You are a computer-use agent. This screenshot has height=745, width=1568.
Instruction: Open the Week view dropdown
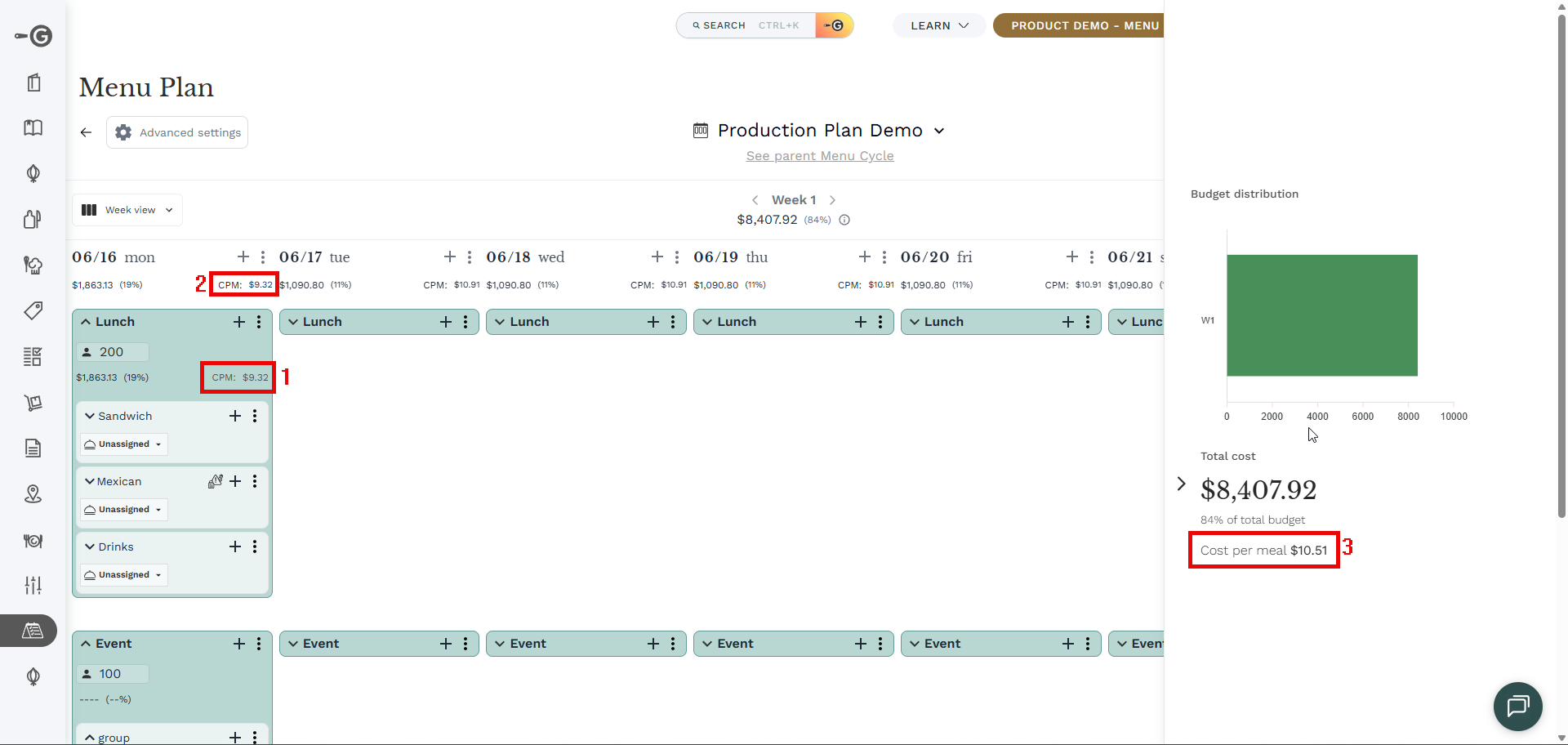(x=127, y=210)
